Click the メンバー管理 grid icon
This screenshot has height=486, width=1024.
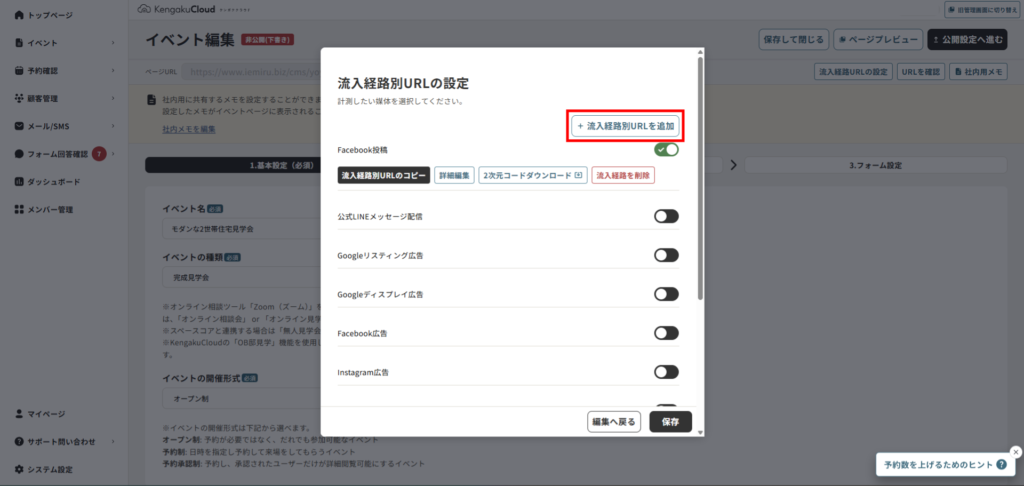pyautogui.click(x=19, y=210)
